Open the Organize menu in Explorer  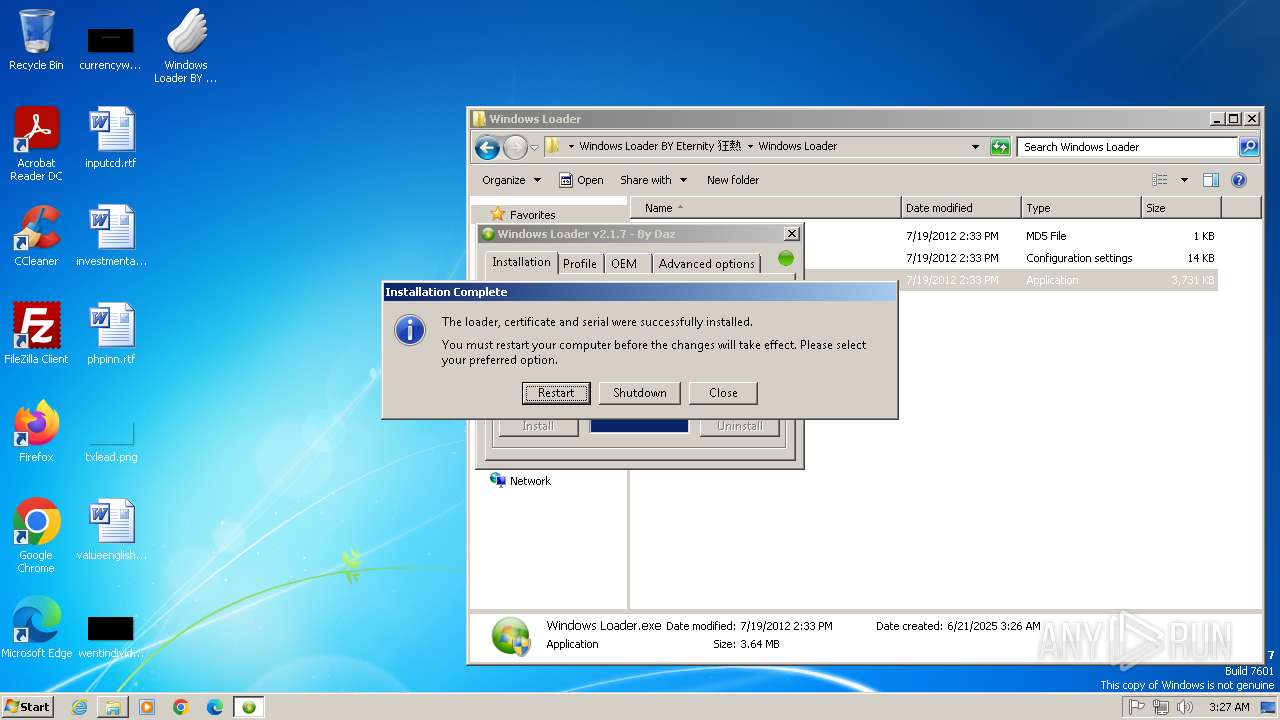tap(511, 180)
